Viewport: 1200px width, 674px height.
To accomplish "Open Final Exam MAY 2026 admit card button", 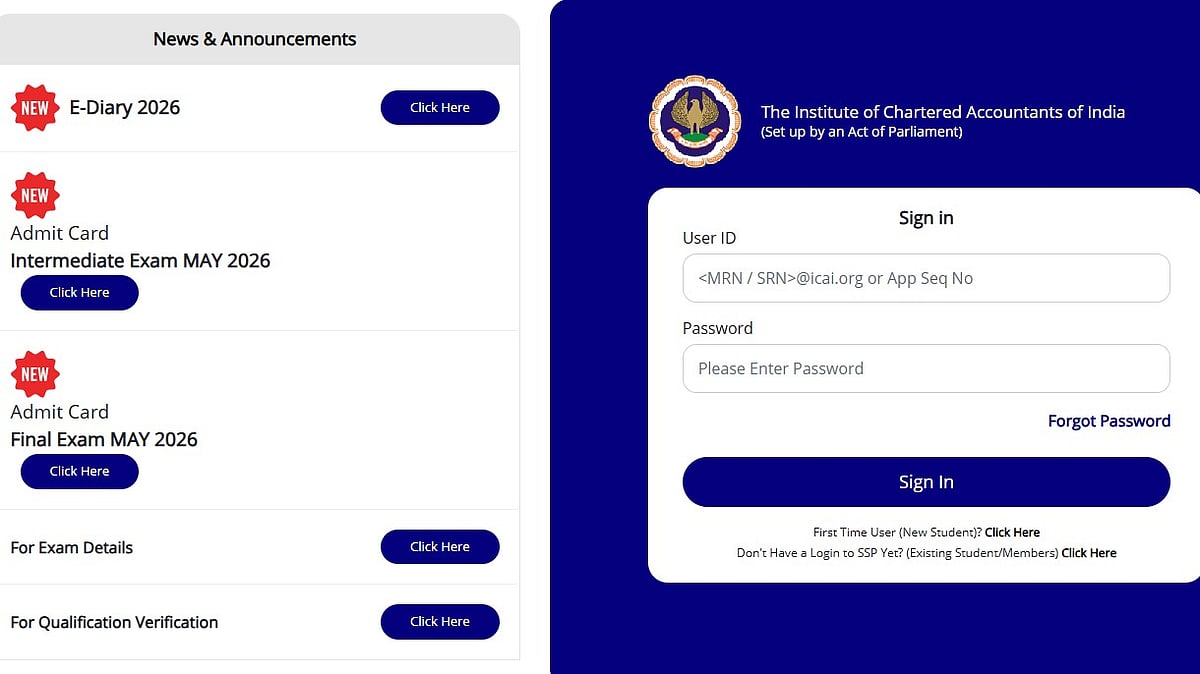I will 80,472.
